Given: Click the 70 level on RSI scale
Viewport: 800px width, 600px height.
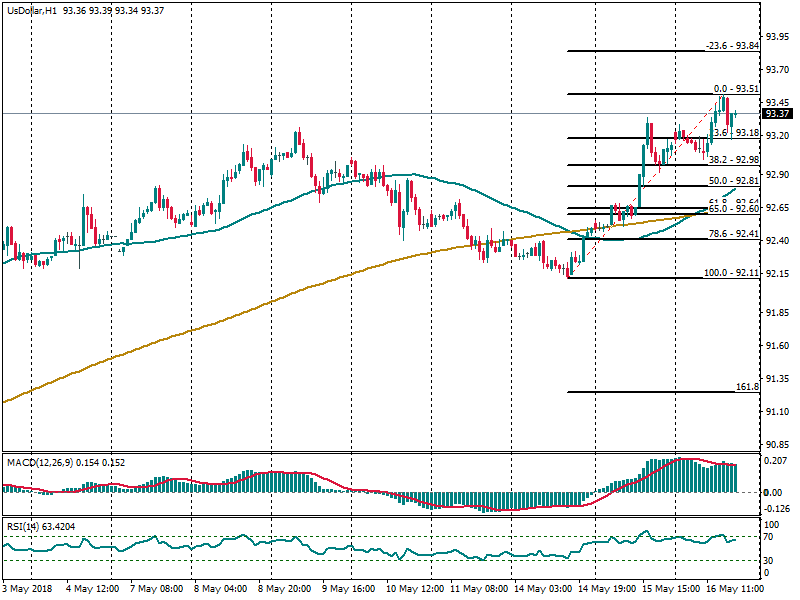Looking at the screenshot, I should pyautogui.click(x=770, y=537).
